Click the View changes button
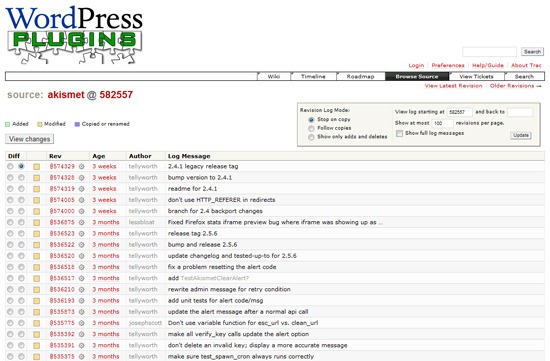Image resolution: width=550 pixels, height=361 pixels. click(29, 139)
